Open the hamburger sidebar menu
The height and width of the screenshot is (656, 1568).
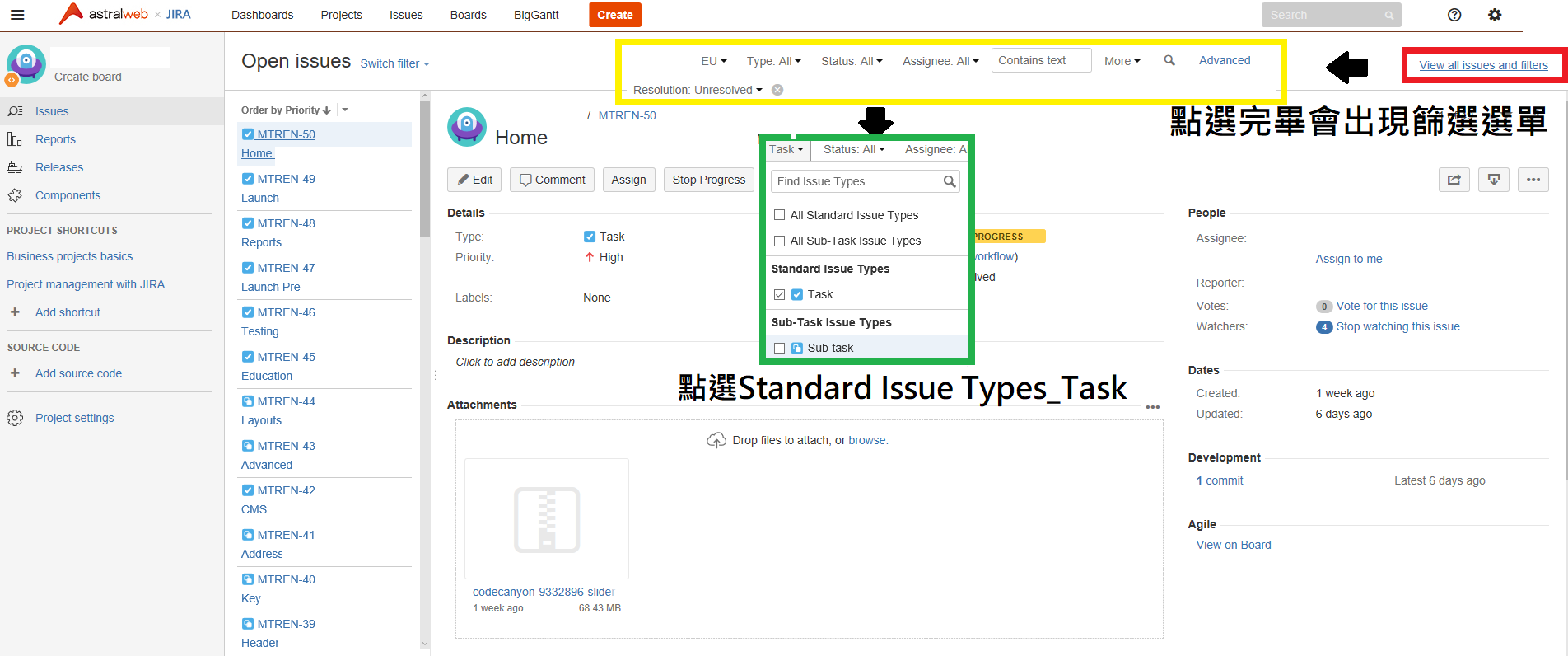coord(17,15)
